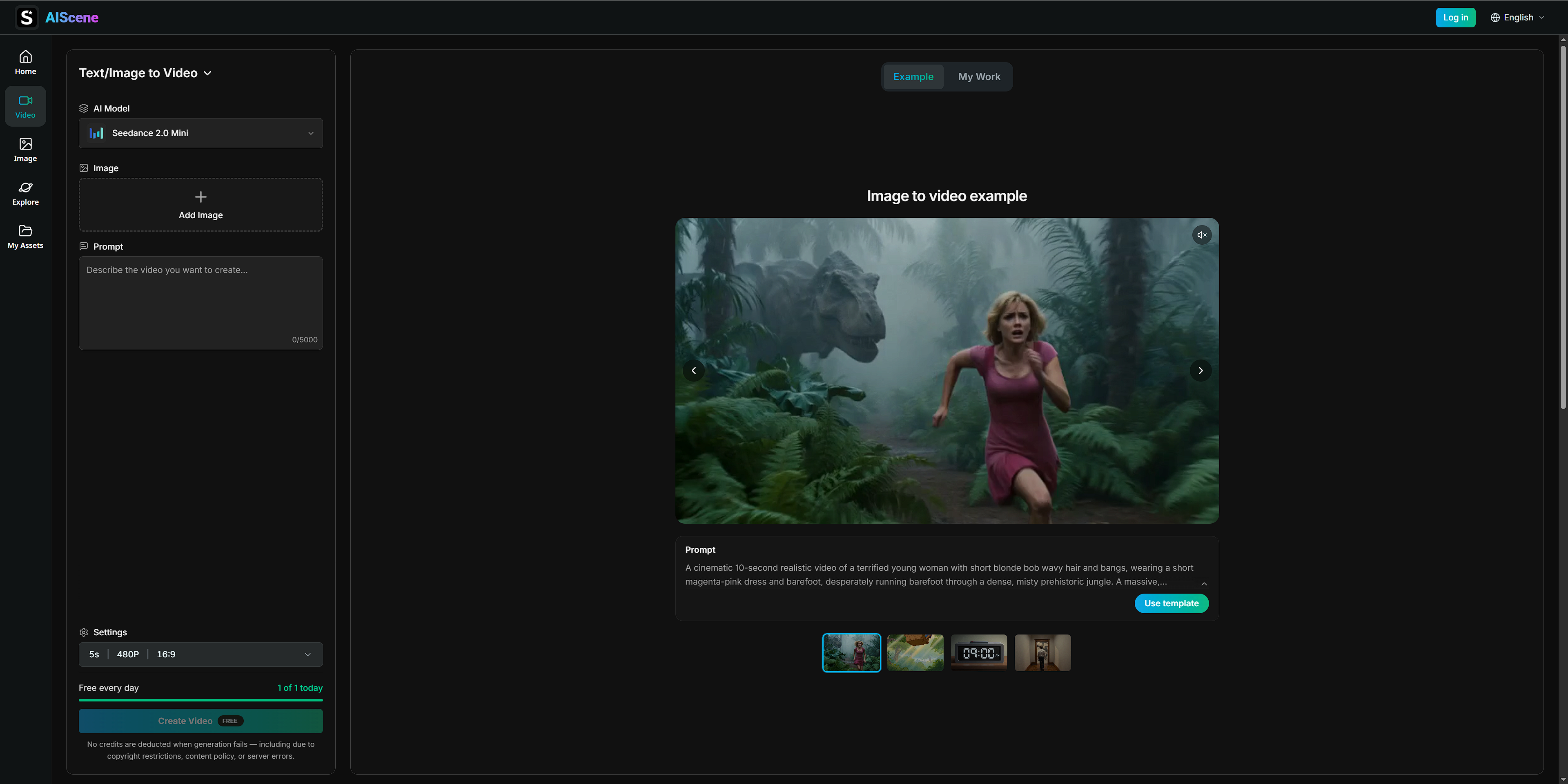Click the 'Free every day' label
This screenshot has width=1568, height=784.
(109, 688)
